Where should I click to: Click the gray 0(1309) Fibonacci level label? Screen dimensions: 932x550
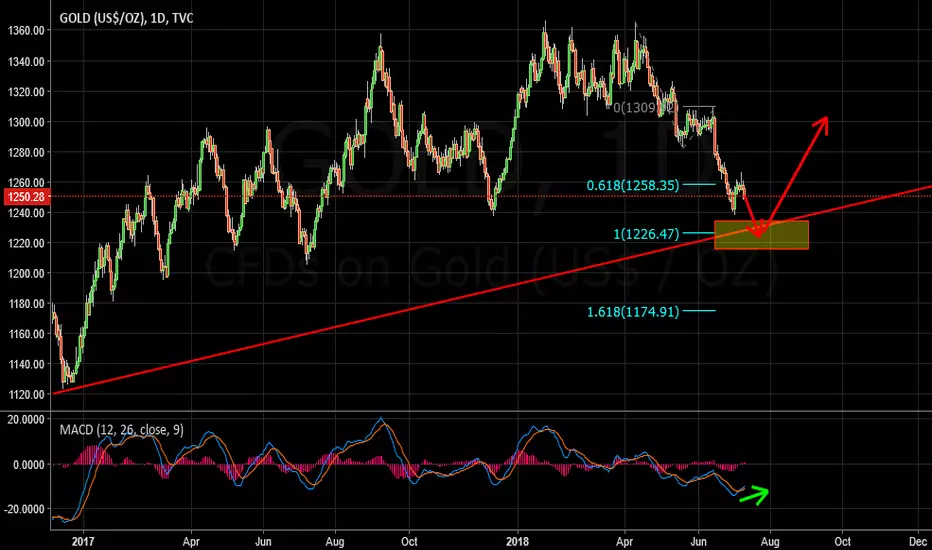coord(645,108)
